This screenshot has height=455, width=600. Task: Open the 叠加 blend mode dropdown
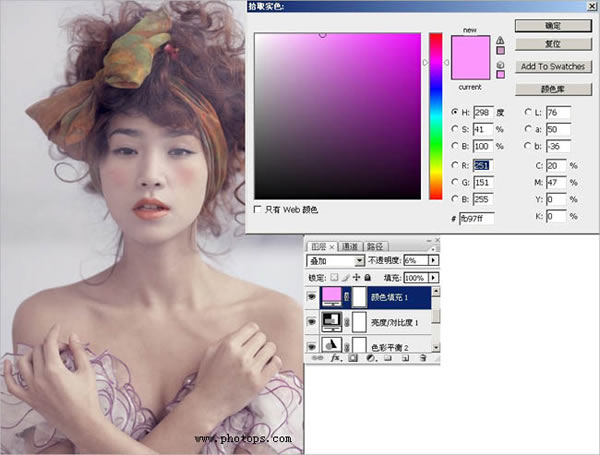359,261
